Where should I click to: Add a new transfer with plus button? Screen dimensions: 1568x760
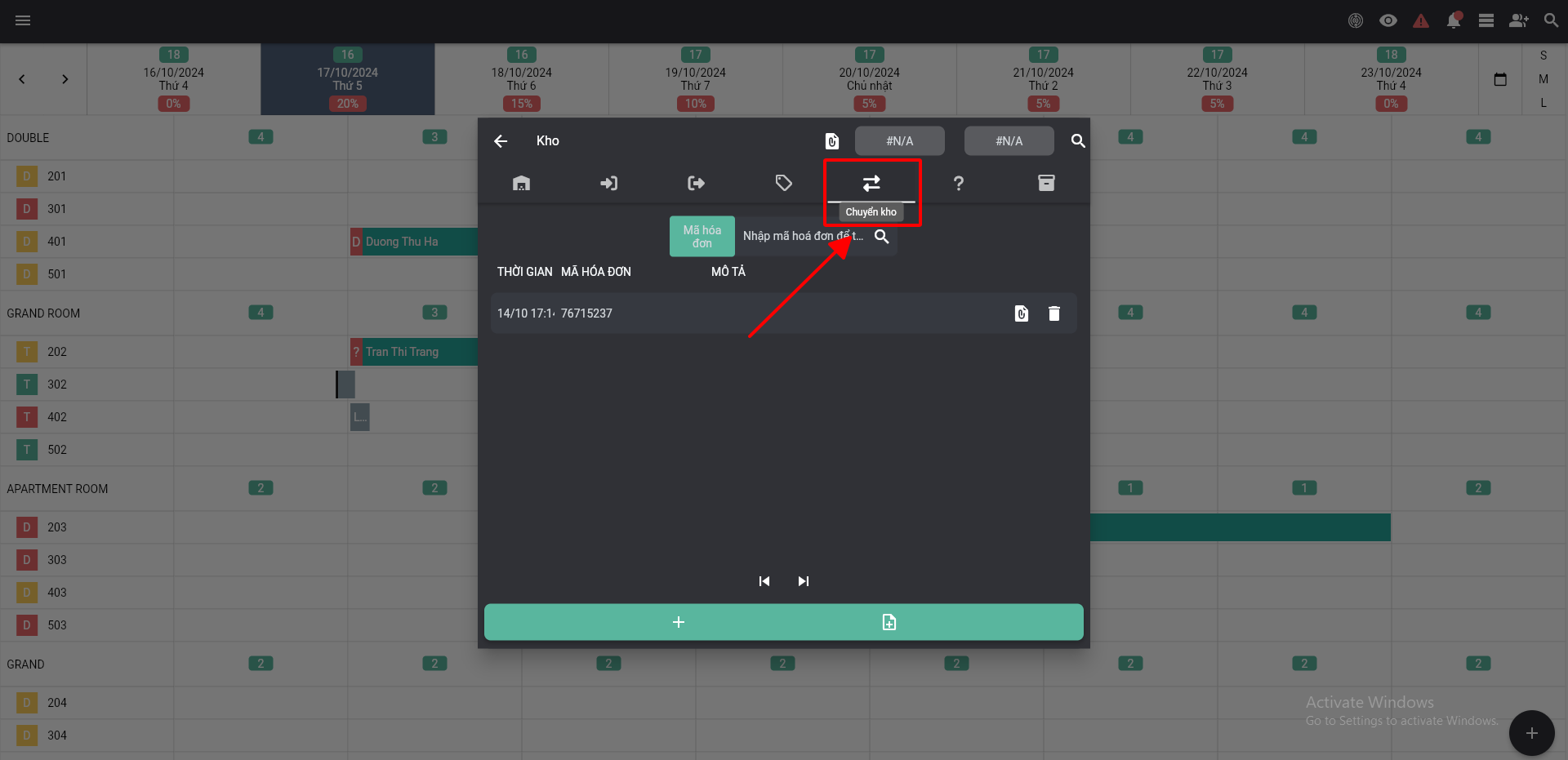pos(679,622)
